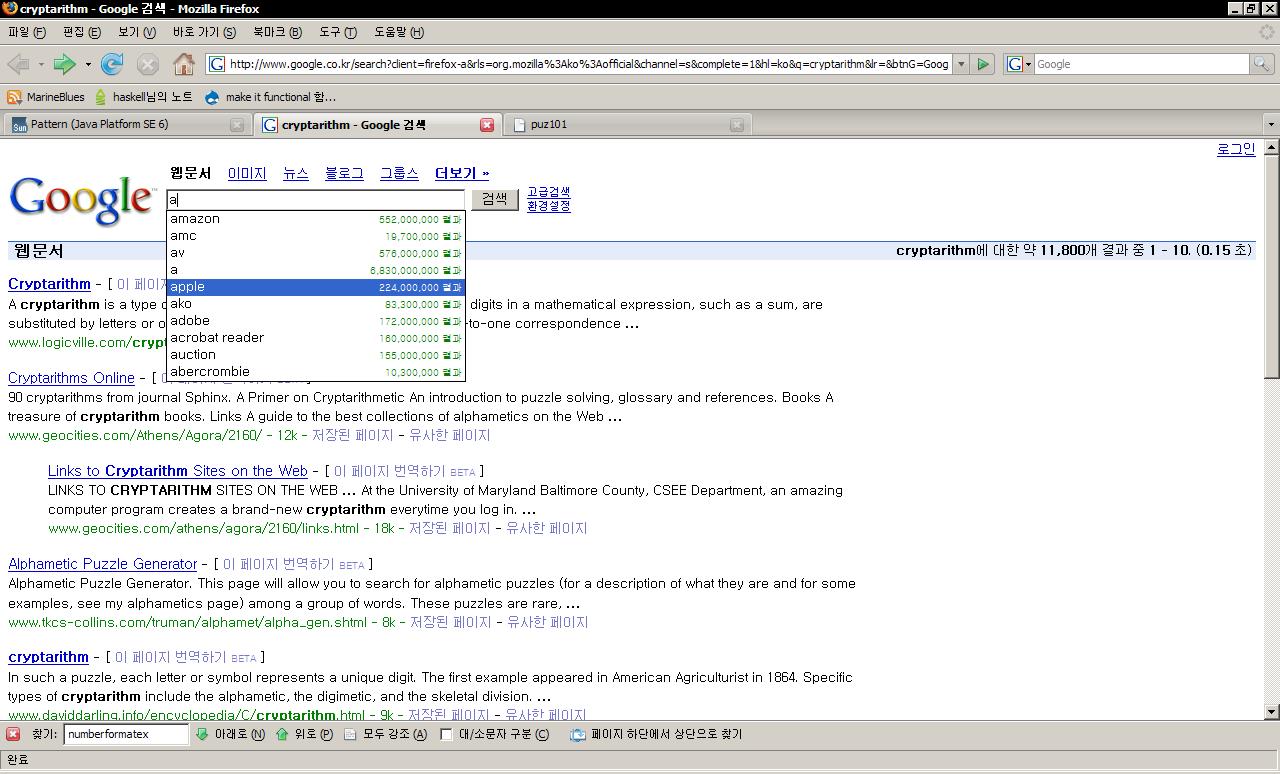Select 'abercrombie' suggestion
Image resolution: width=1280 pixels, height=774 pixels.
coord(315,372)
